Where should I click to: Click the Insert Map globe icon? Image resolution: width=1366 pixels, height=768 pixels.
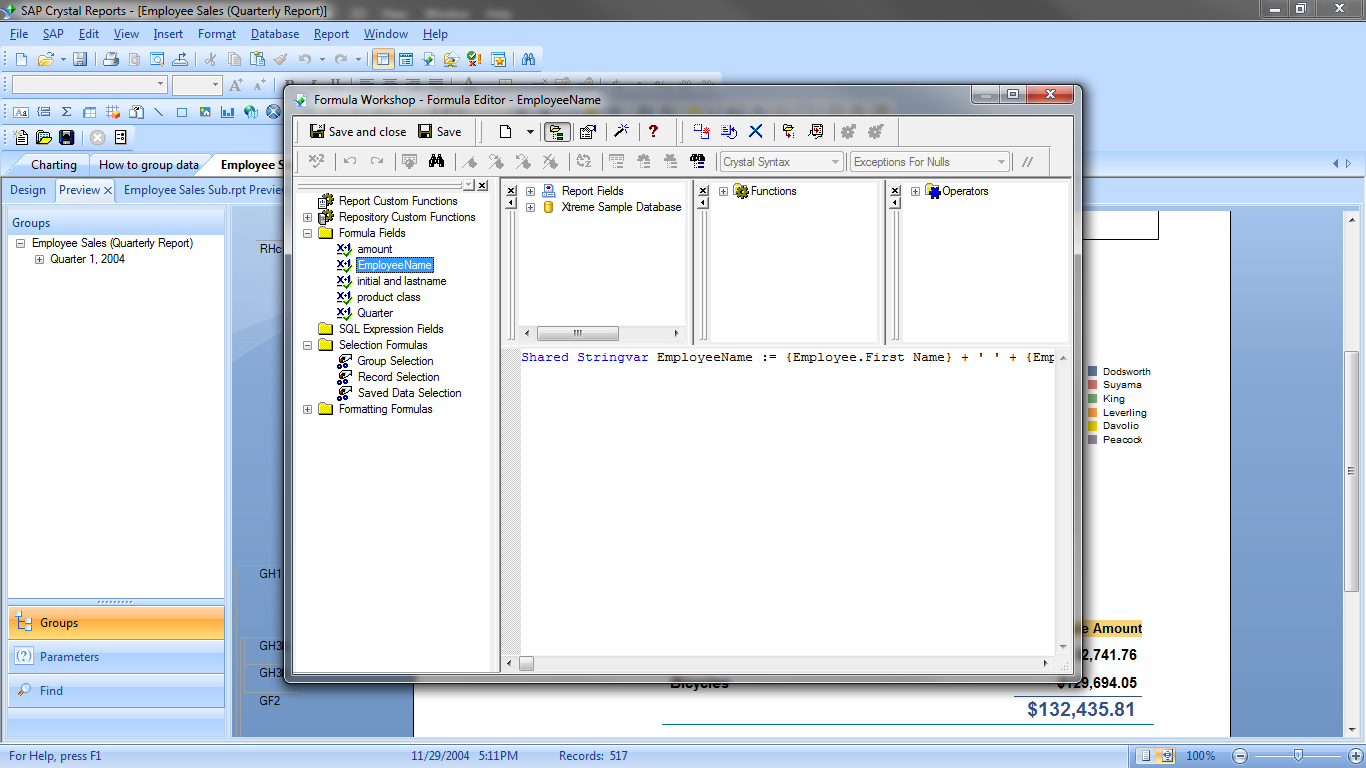[251, 112]
